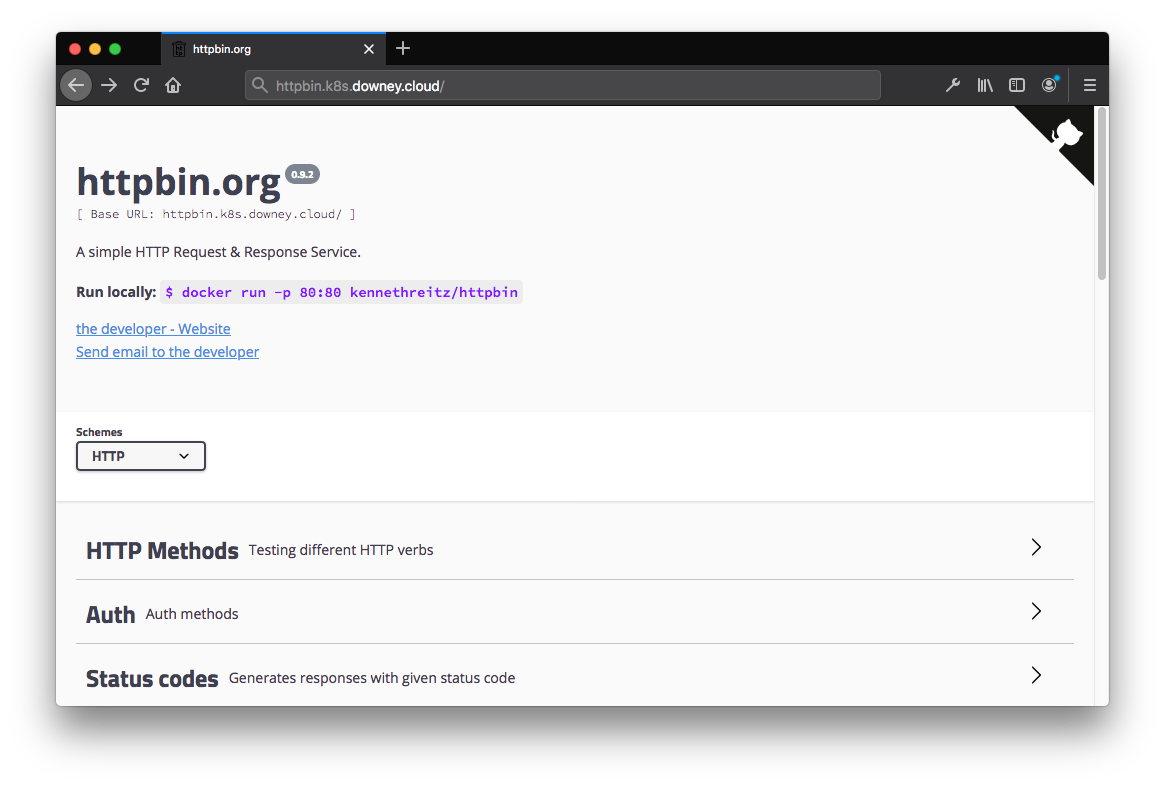Focus the address bar URL field
Image resolution: width=1165 pixels, height=786 pixels.
coord(562,85)
